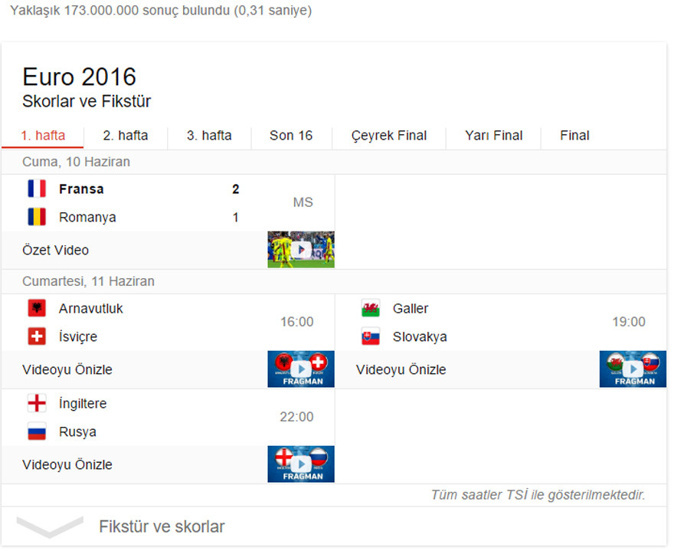The width and height of the screenshot is (673, 551).
Task: Click the Russia flag icon
Action: [37, 432]
